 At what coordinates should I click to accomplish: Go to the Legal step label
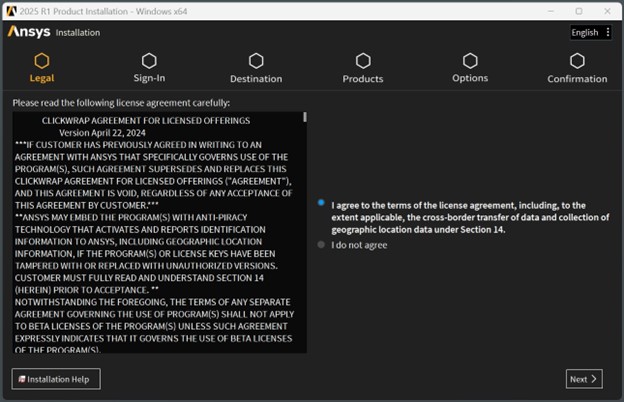pyautogui.click(x=42, y=78)
